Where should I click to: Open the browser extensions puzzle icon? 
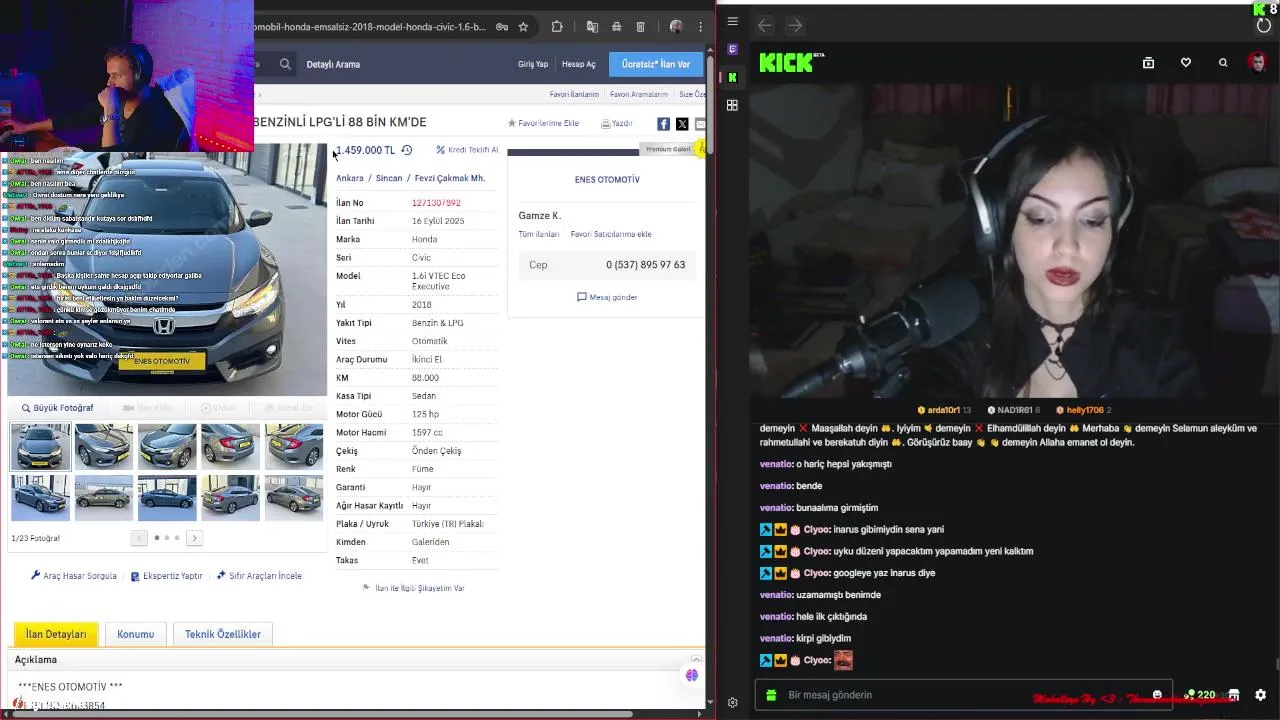click(557, 27)
